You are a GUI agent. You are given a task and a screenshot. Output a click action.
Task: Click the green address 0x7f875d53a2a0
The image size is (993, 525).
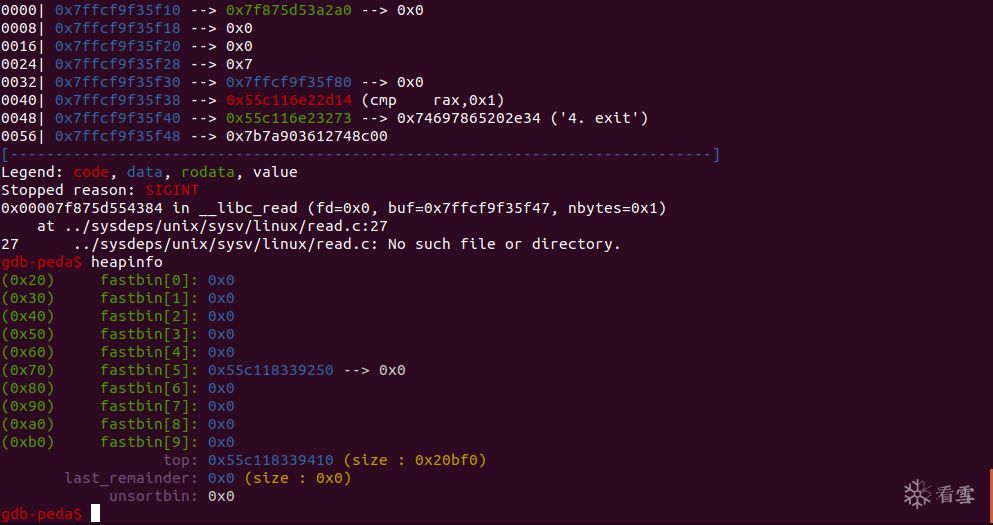(x=289, y=10)
